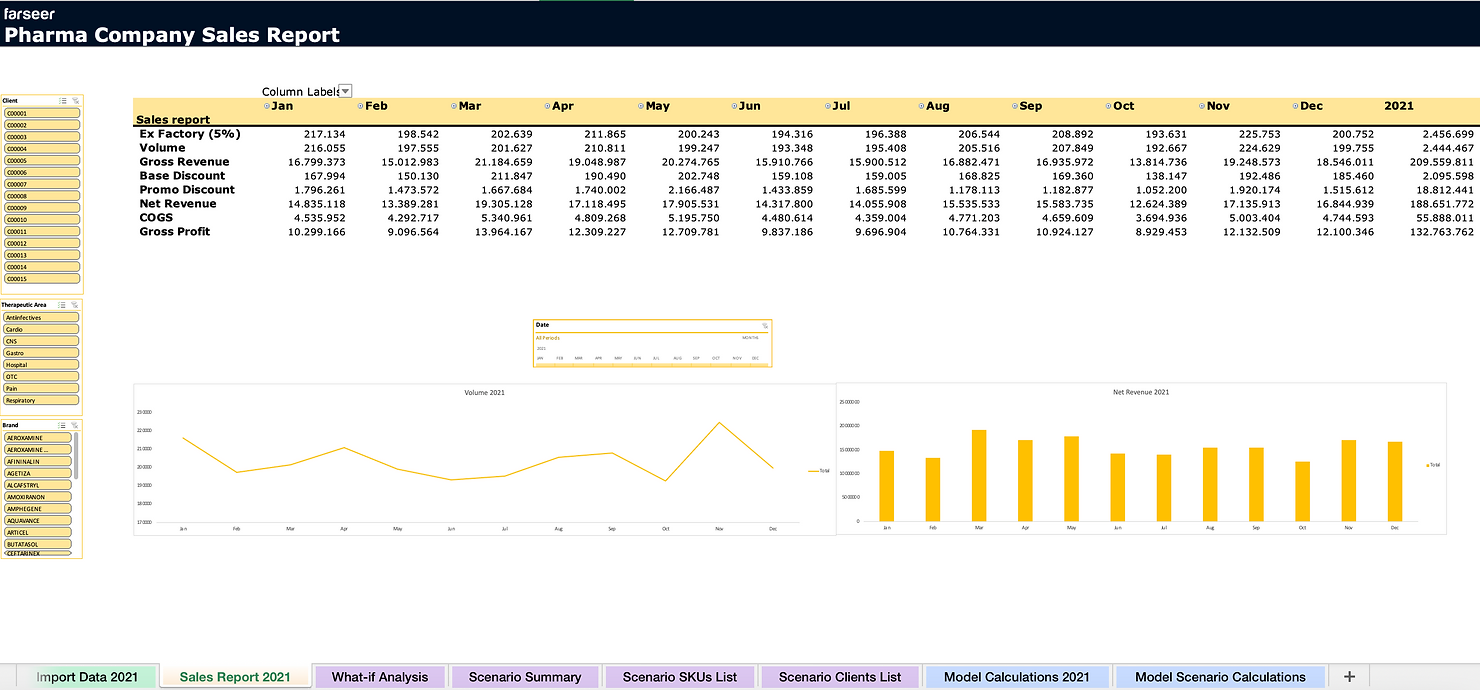Toggle client C00001 in the slicer

[41, 114]
